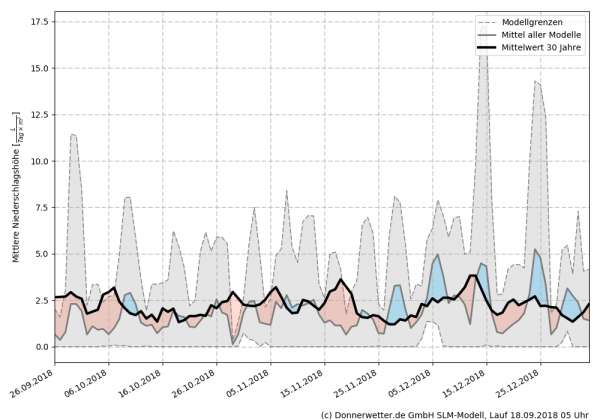Click the 0.0 tick label on y-axis
This screenshot has width=600, height=420.
(43, 347)
